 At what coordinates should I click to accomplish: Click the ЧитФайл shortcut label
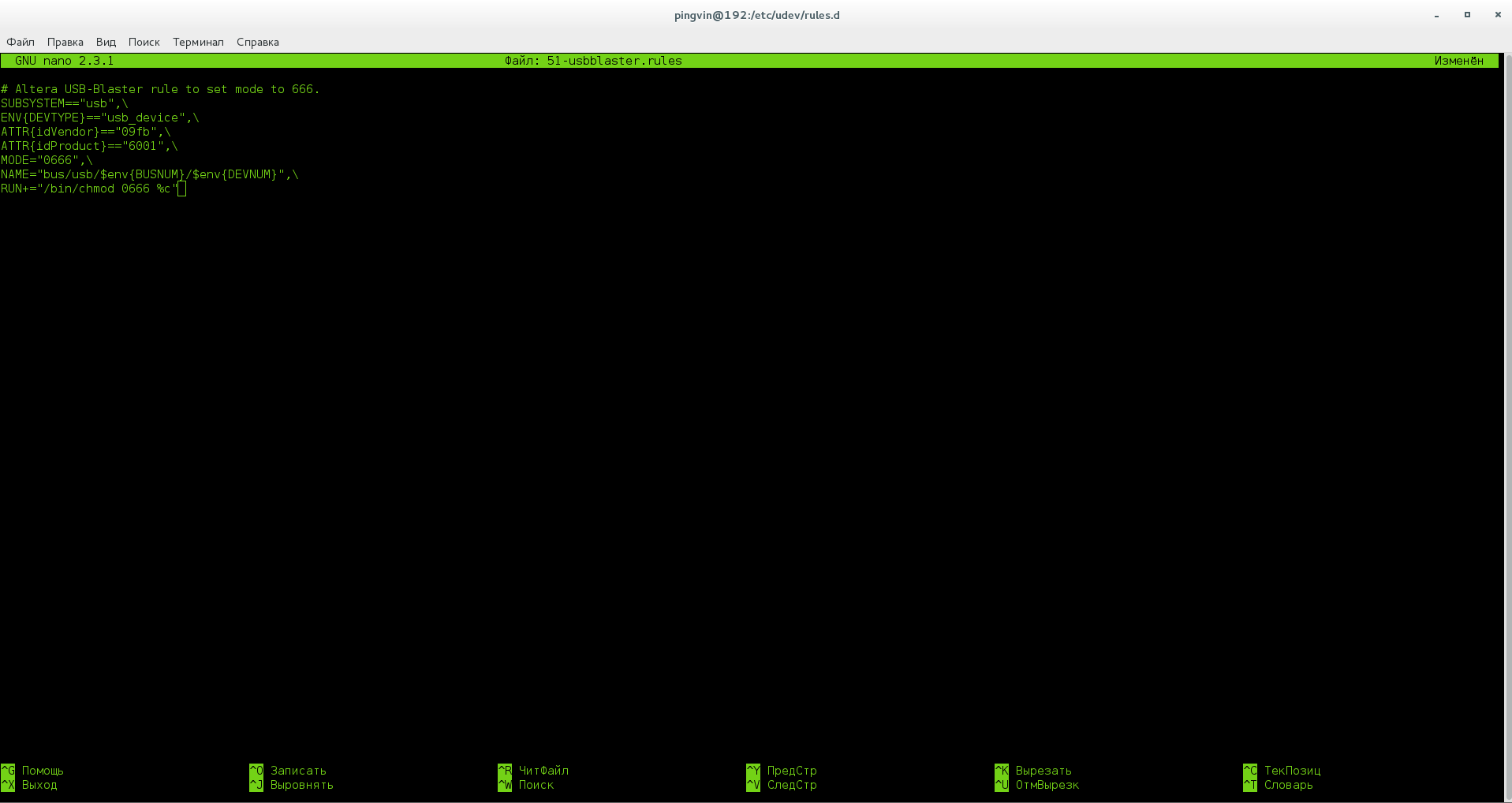pos(543,771)
